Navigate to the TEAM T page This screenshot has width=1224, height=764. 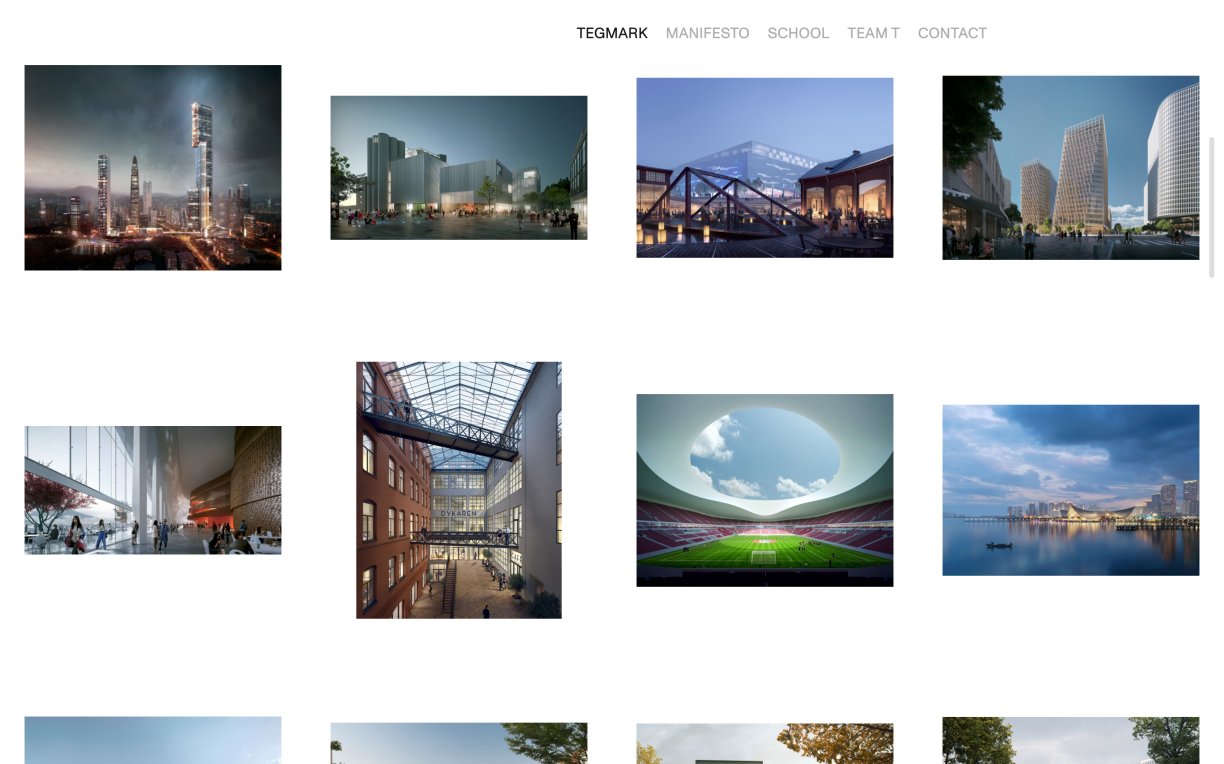[x=873, y=33]
